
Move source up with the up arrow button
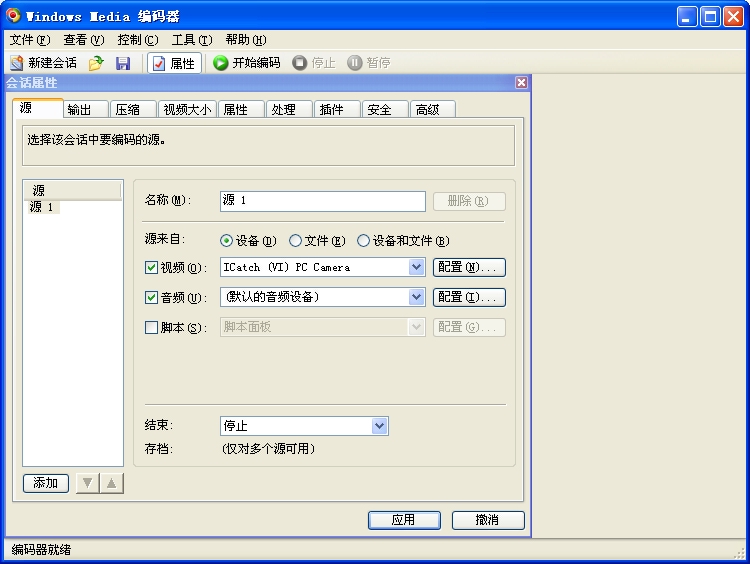[x=111, y=483]
